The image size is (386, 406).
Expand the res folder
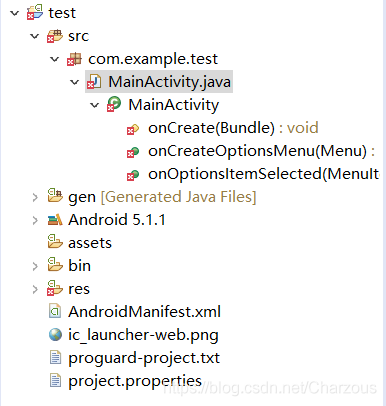(x=35, y=289)
